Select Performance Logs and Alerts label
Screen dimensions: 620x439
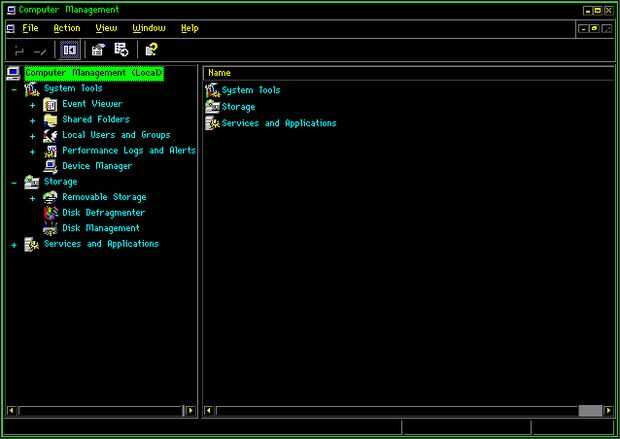tap(129, 151)
